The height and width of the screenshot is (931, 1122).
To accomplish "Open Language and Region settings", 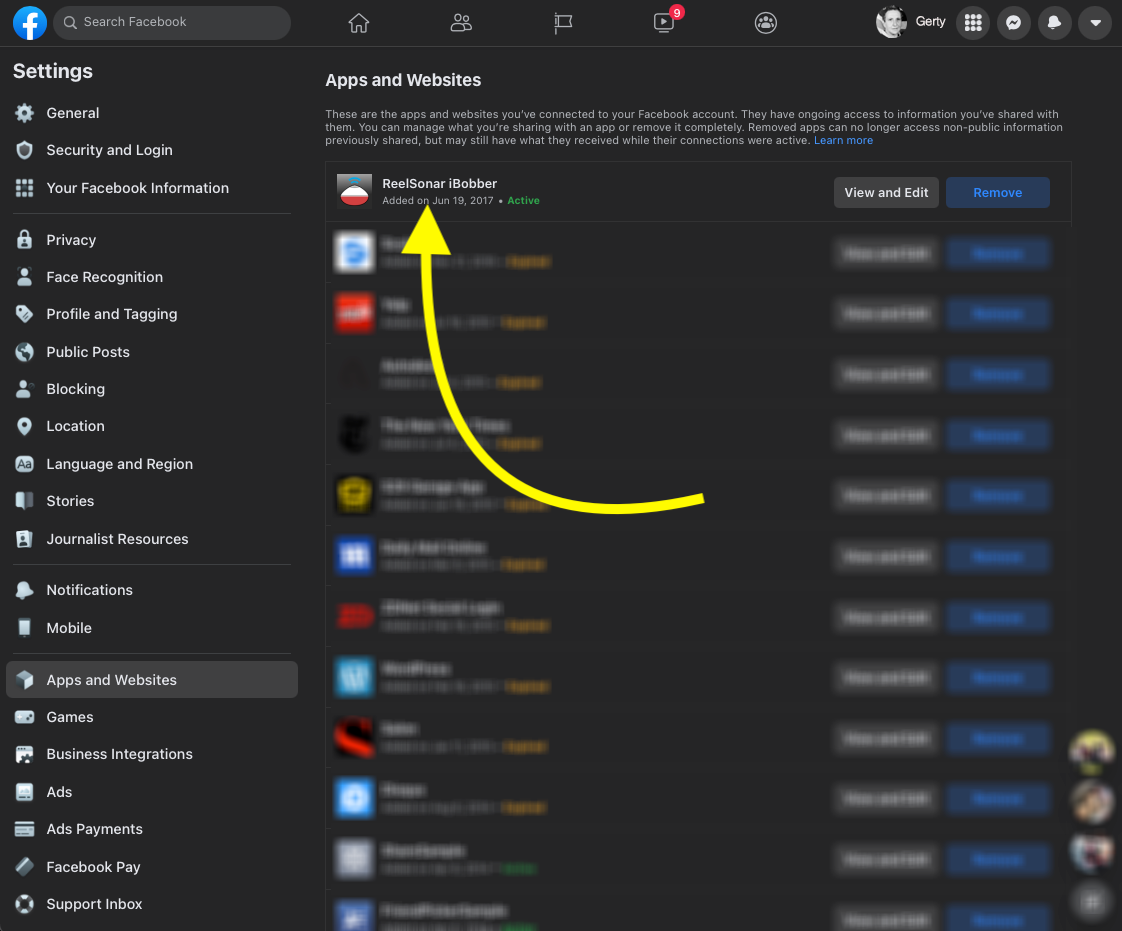I will point(152,464).
